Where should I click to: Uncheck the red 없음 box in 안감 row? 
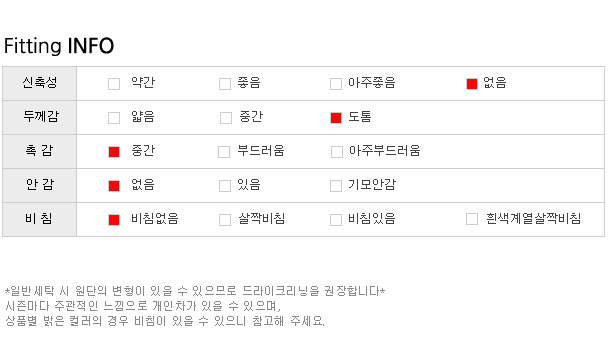114,186
